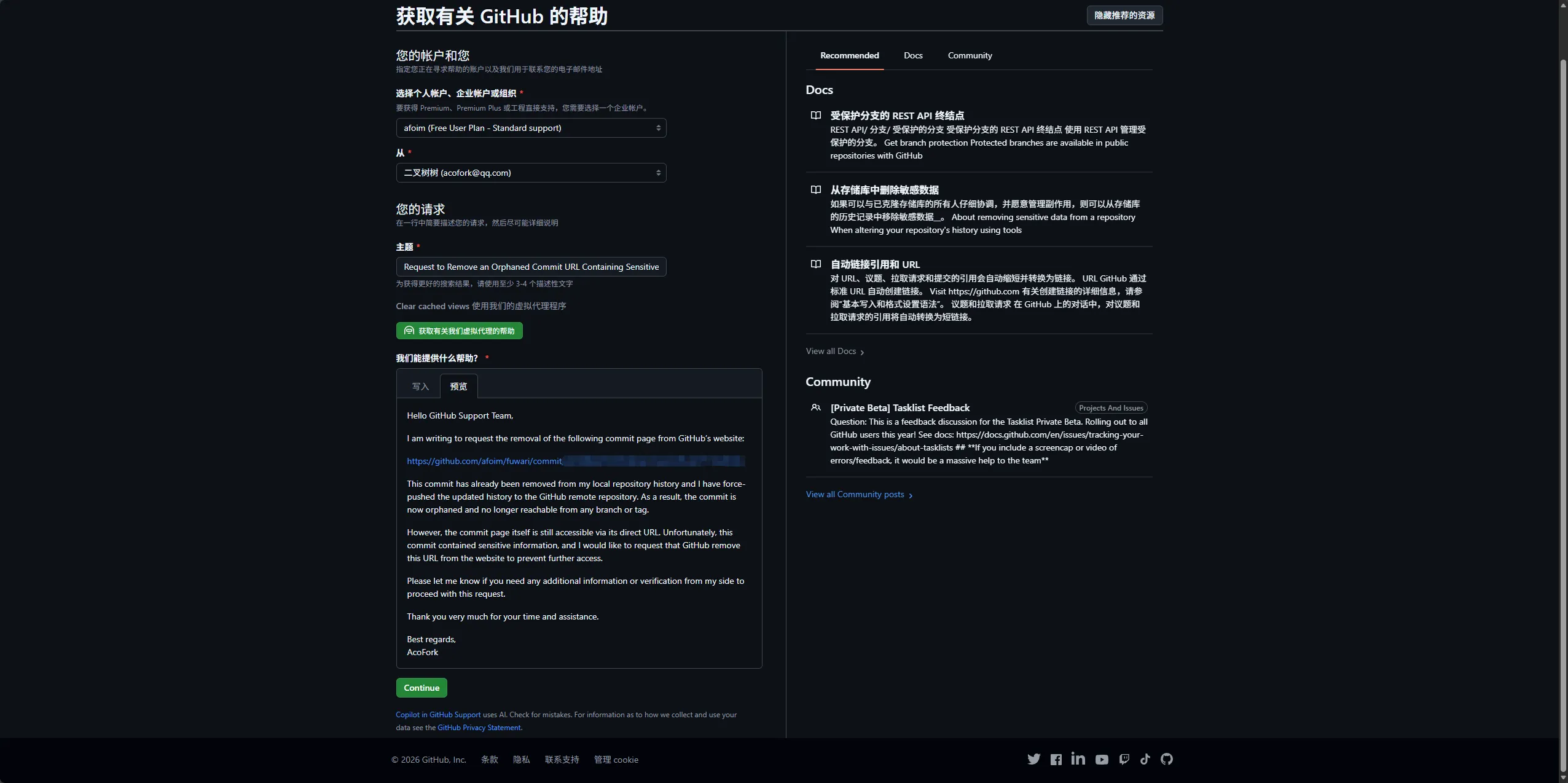
Task: Open GitHub's Twitter page from the footer icon
Action: coord(1033,759)
